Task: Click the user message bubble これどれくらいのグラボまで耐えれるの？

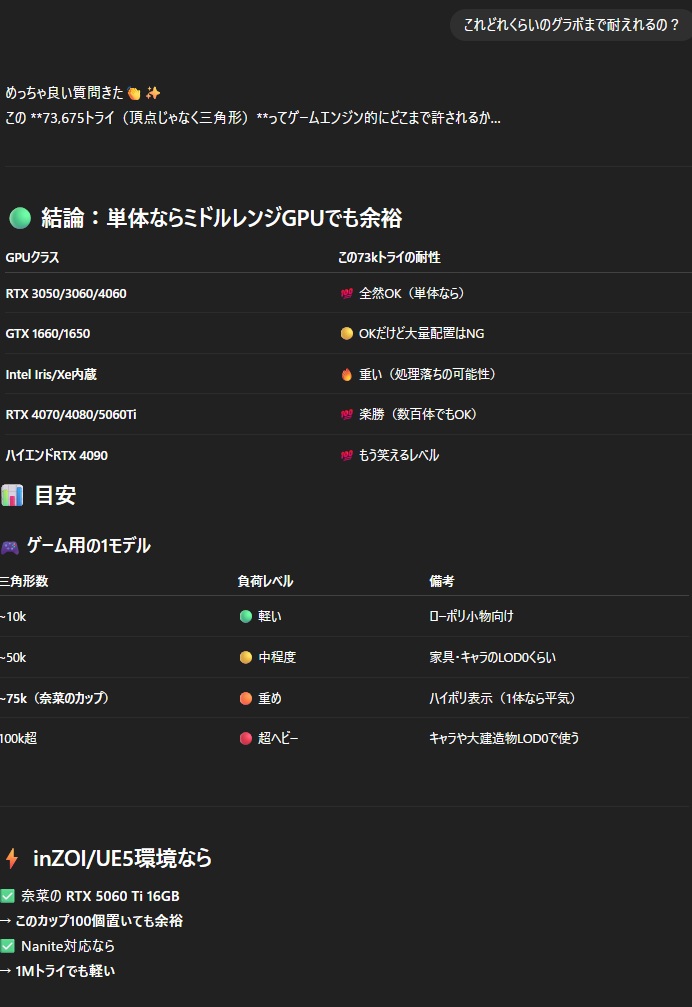Action: tap(571, 25)
